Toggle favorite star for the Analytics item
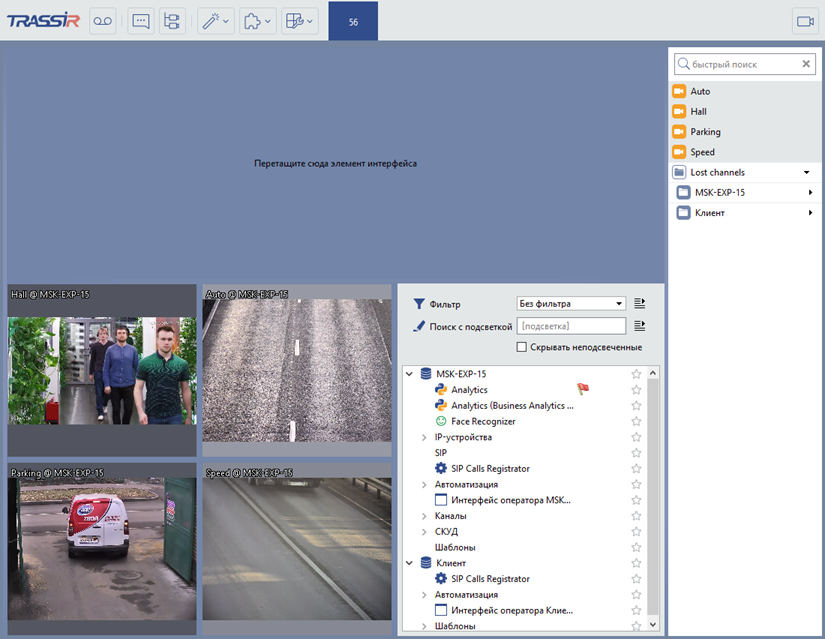The height and width of the screenshot is (639, 825). click(636, 390)
